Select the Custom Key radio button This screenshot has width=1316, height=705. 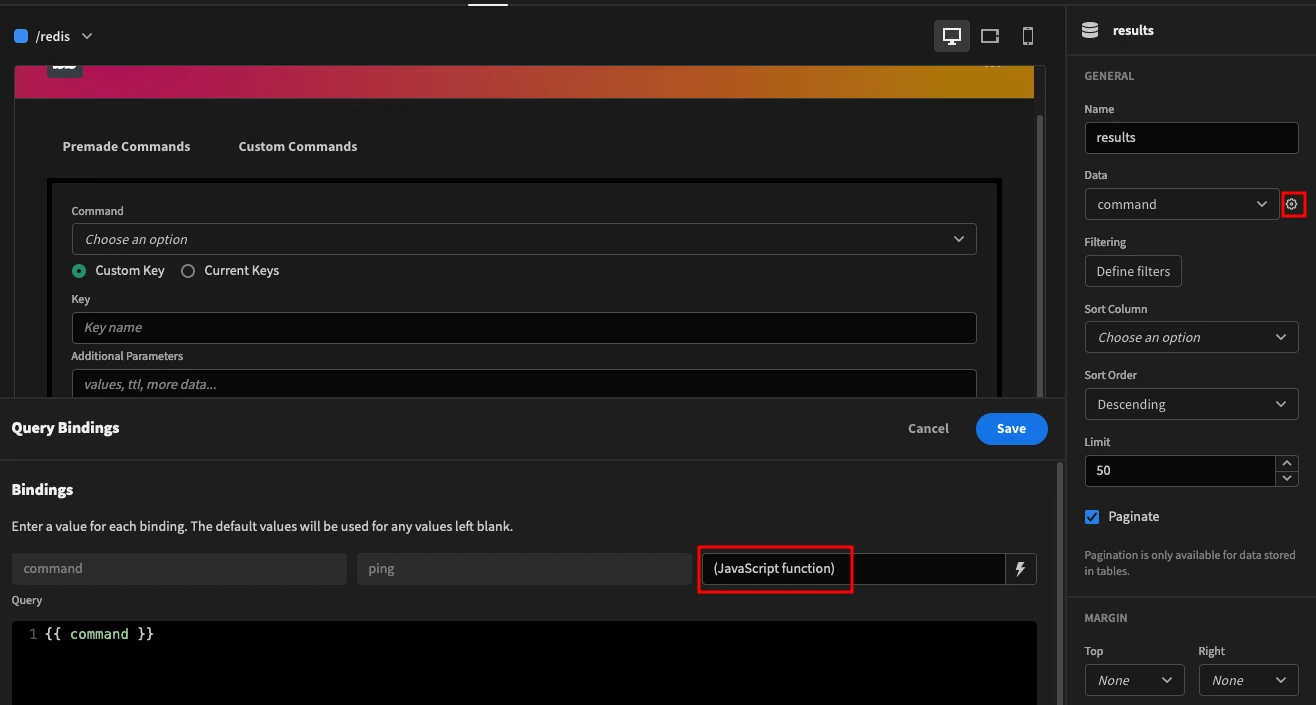tap(79, 271)
